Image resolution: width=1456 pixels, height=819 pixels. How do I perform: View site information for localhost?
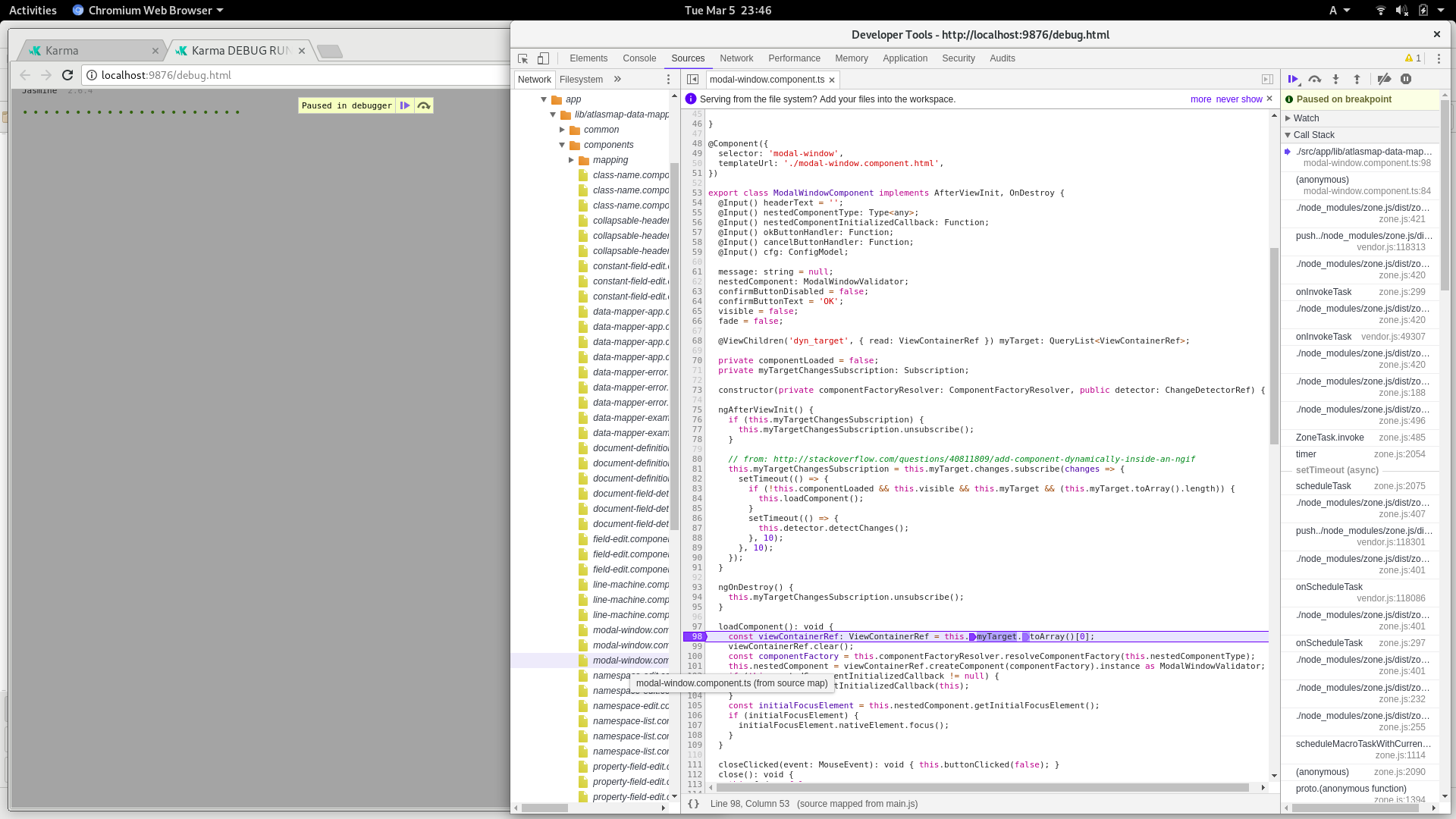[92, 75]
